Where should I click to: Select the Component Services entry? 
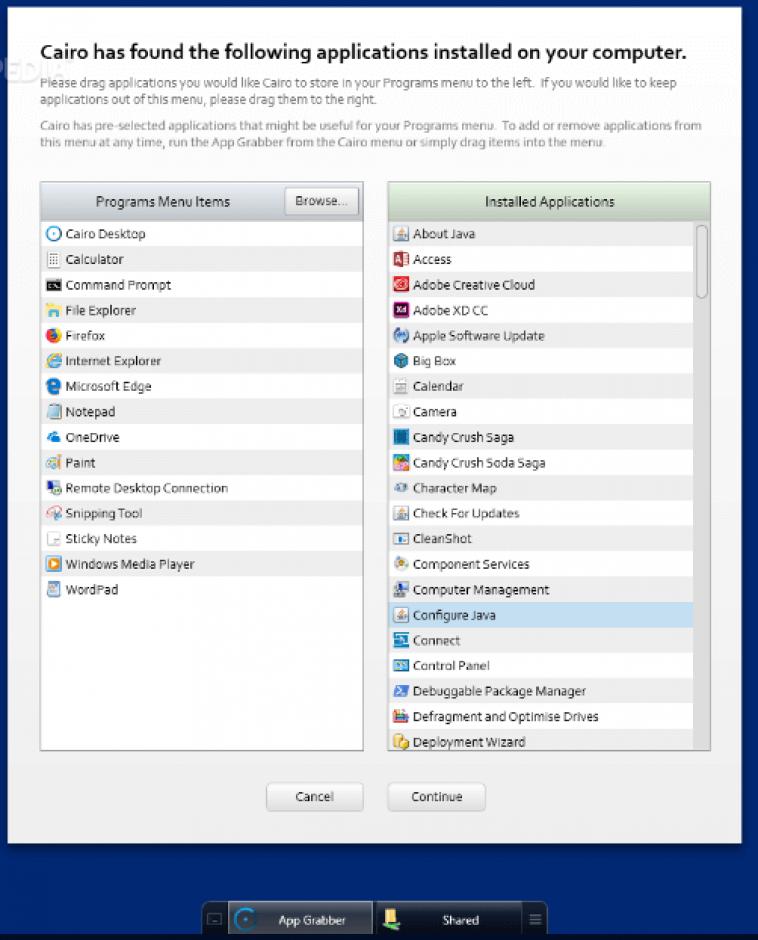click(x=540, y=564)
